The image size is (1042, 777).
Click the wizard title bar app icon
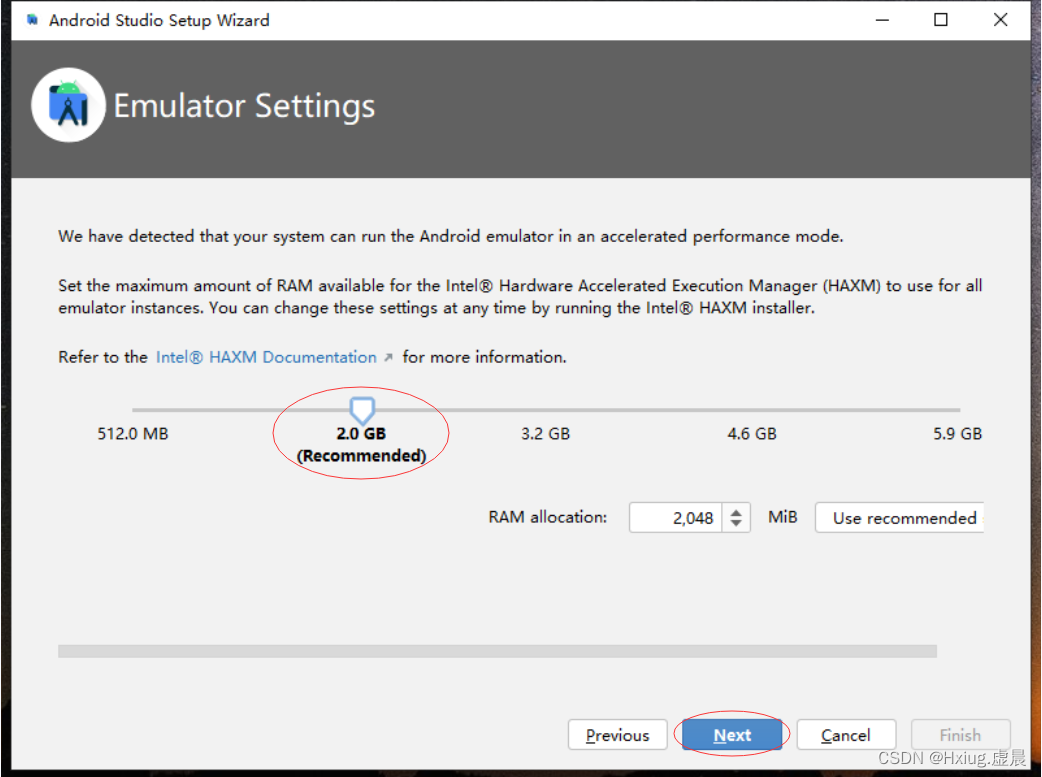[x=31, y=18]
